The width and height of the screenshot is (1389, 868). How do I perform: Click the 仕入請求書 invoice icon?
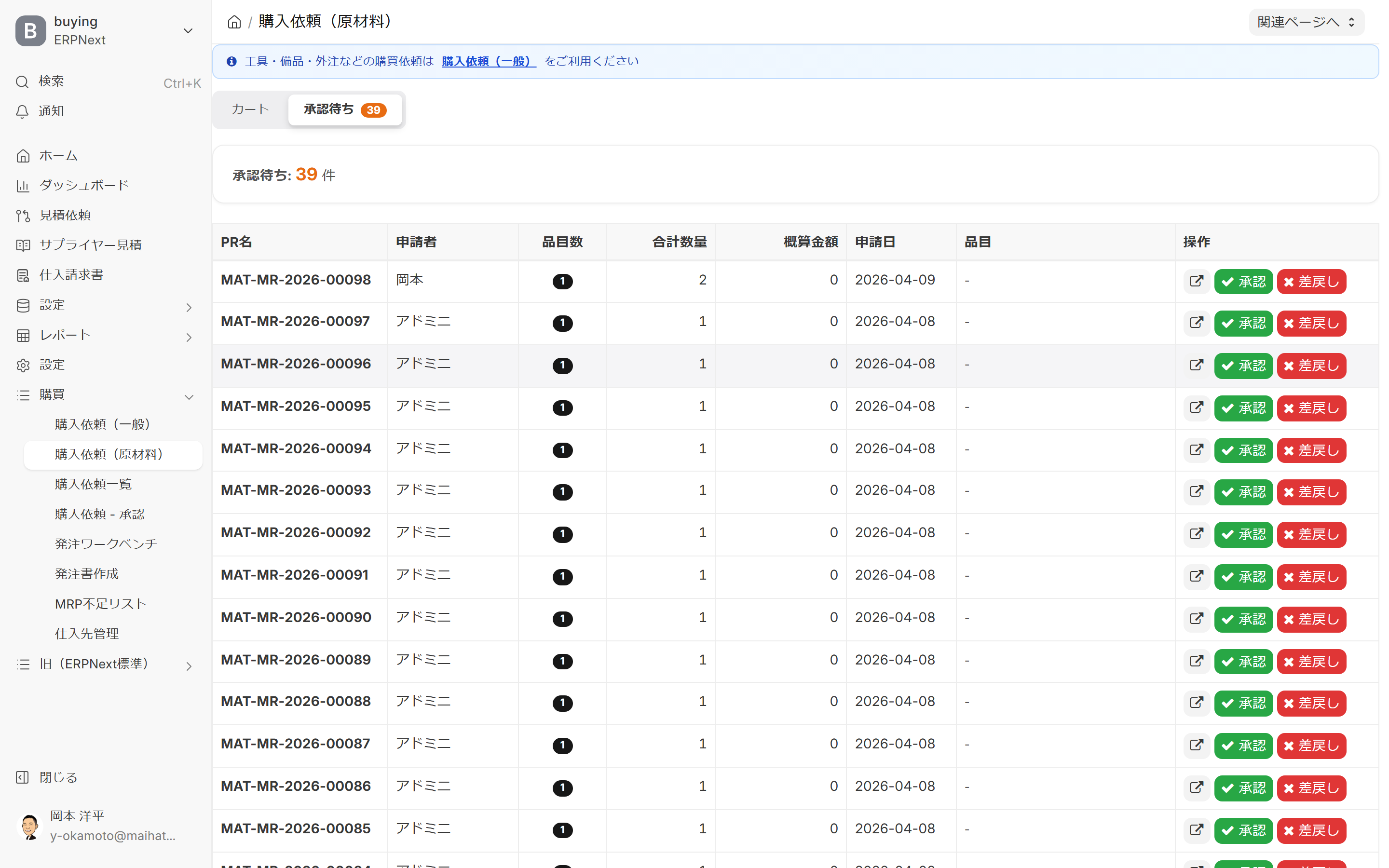click(23, 275)
